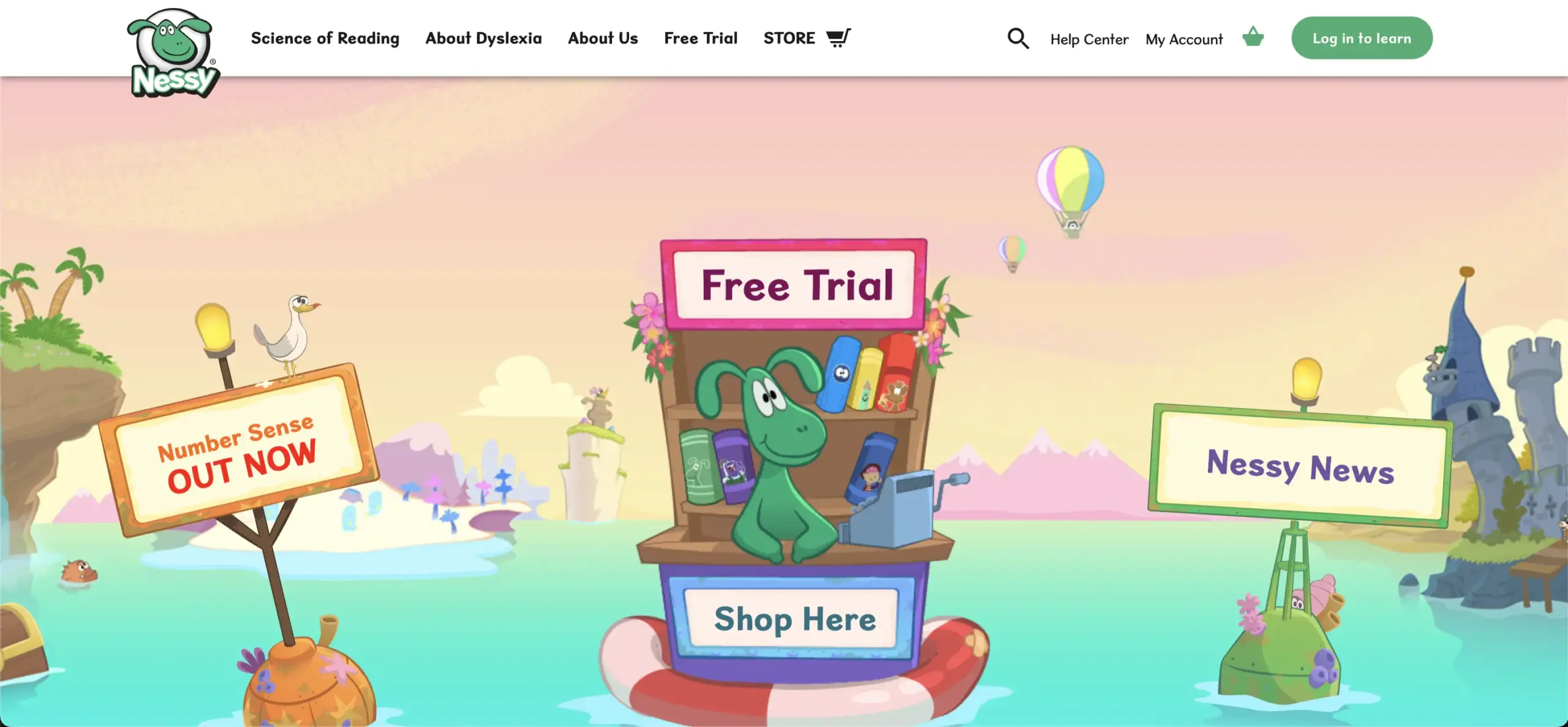
Task: Open the Nessy News signboard
Action: pyautogui.click(x=1300, y=465)
